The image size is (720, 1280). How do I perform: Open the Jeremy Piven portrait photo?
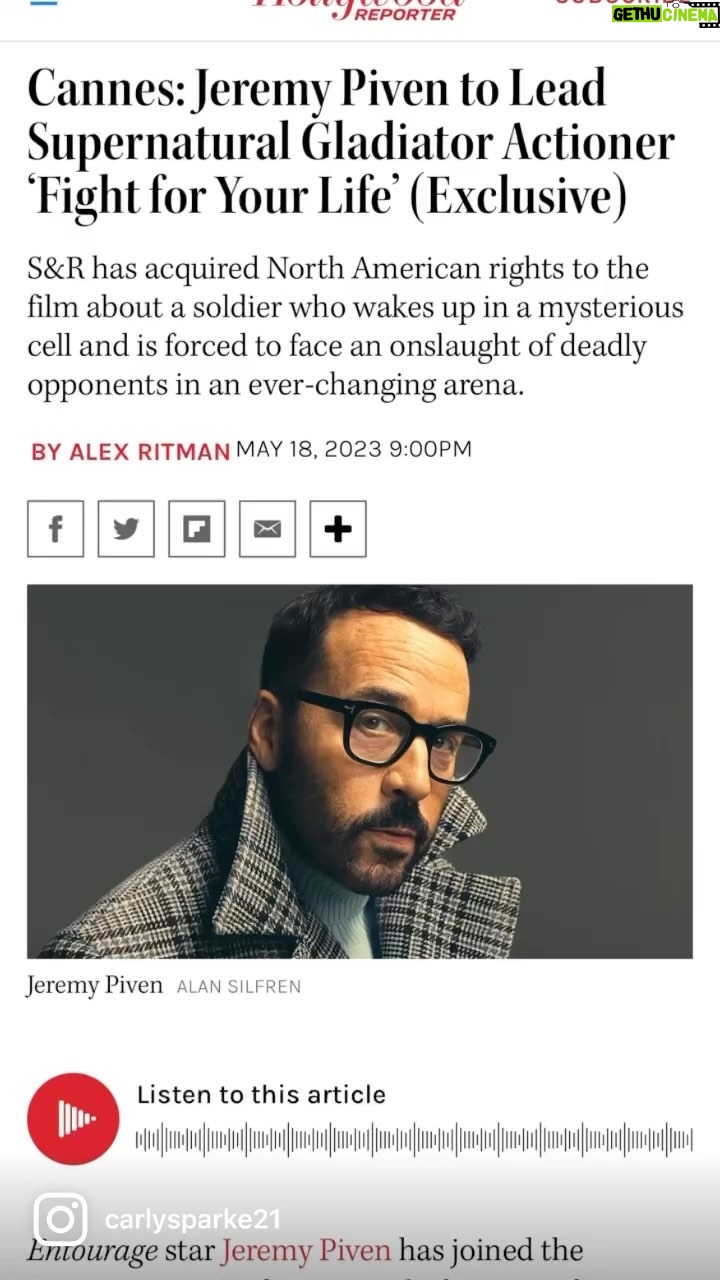point(360,772)
